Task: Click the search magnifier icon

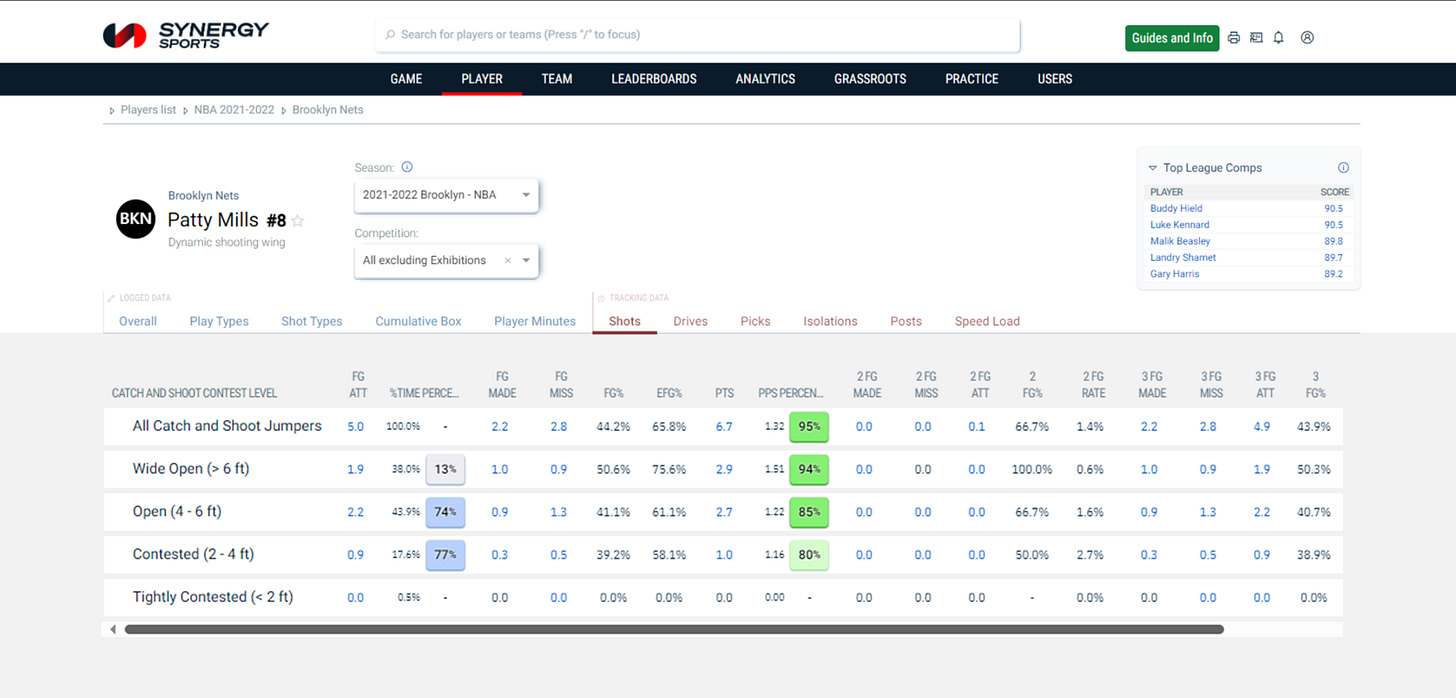Action: tap(389, 35)
